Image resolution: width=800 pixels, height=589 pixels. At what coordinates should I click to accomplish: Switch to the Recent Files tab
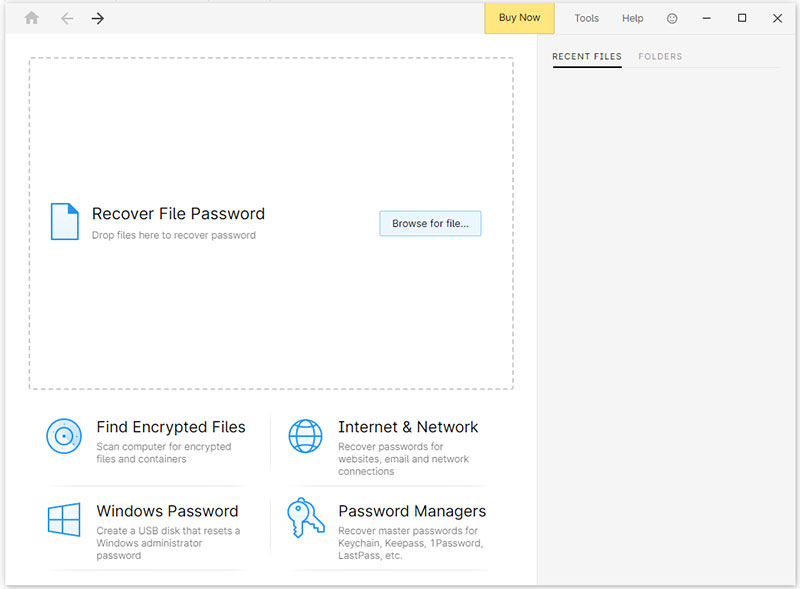tap(587, 57)
